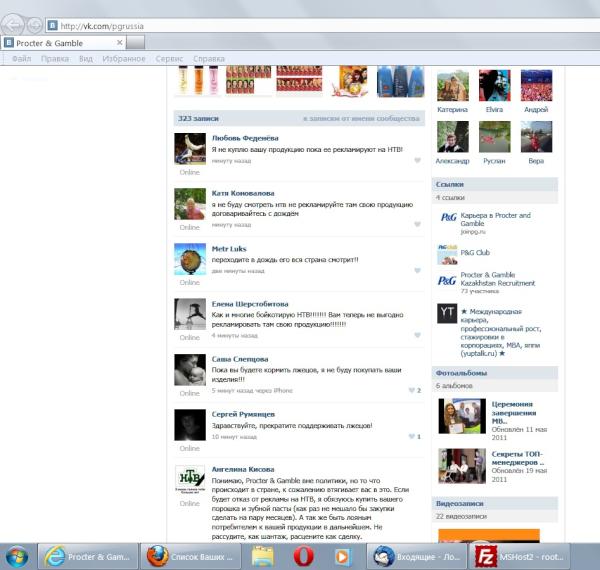Image resolution: width=600 pixels, height=570 pixels.
Task: Open the Церемония завершения album thumbnail
Action: pos(462,416)
